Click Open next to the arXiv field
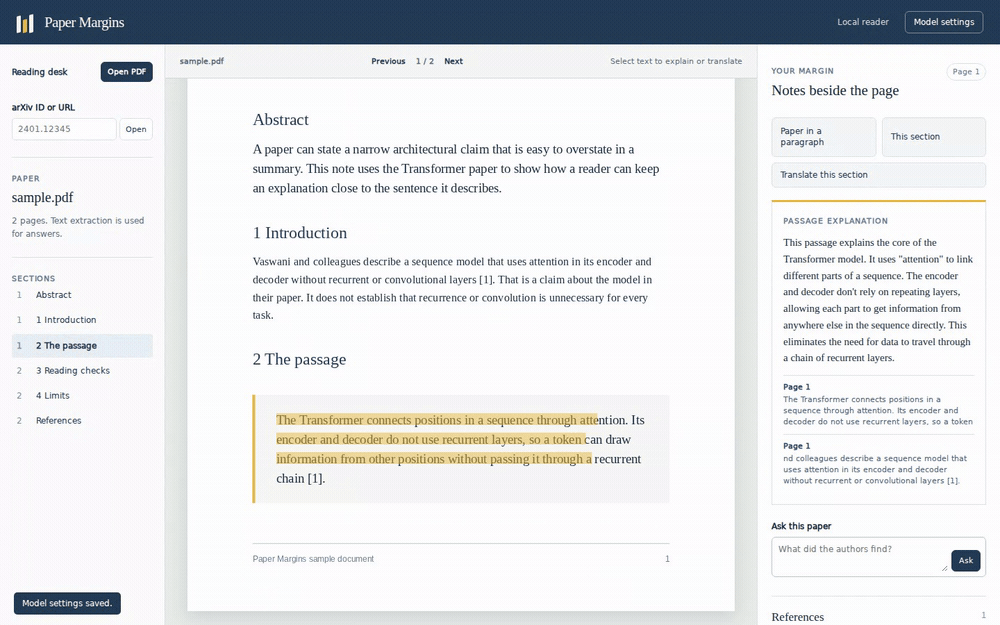This screenshot has height=625, width=1000. click(136, 129)
